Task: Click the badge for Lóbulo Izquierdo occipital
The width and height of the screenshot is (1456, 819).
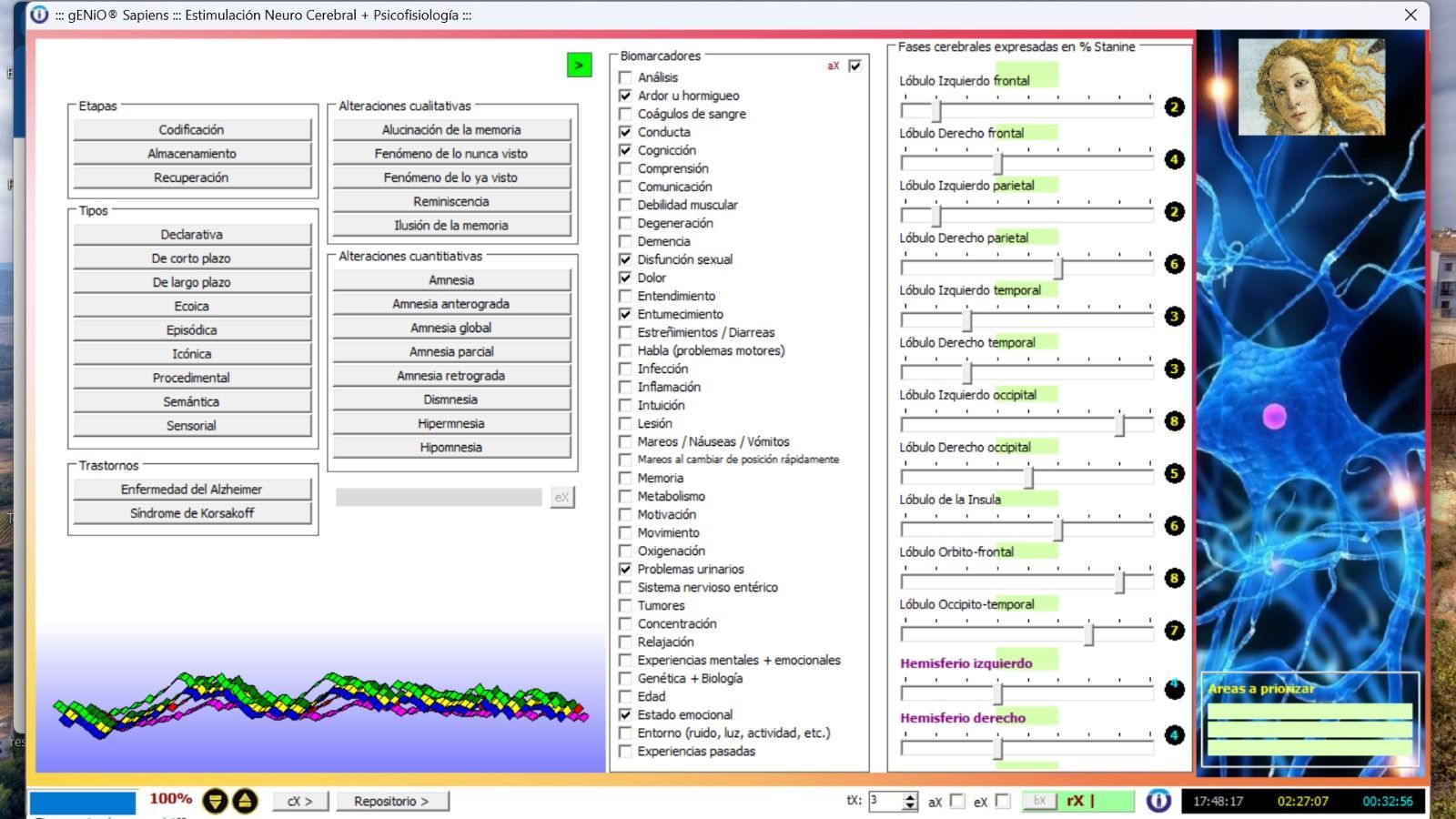Action: (x=1174, y=421)
